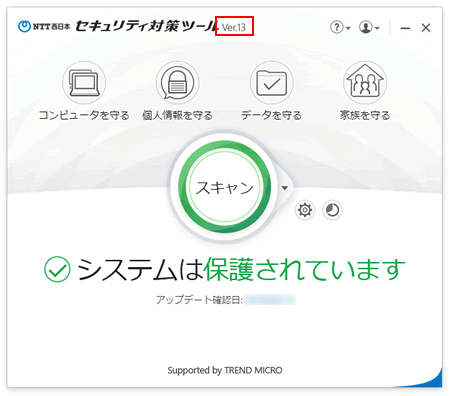The width and height of the screenshot is (450, 396).
Task: Start the green スキャン button
Action: point(224,187)
